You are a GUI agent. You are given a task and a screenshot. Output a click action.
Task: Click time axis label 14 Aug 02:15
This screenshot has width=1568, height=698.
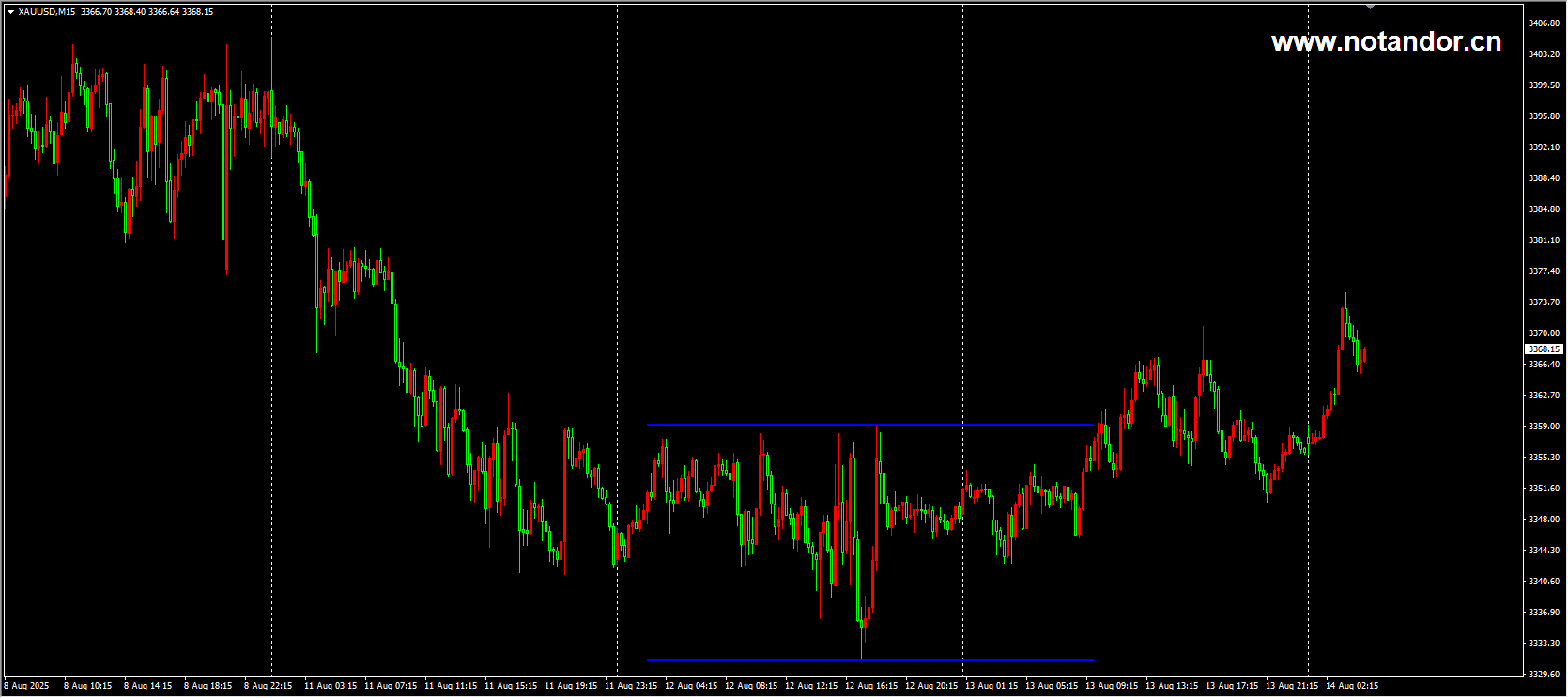point(1352,686)
